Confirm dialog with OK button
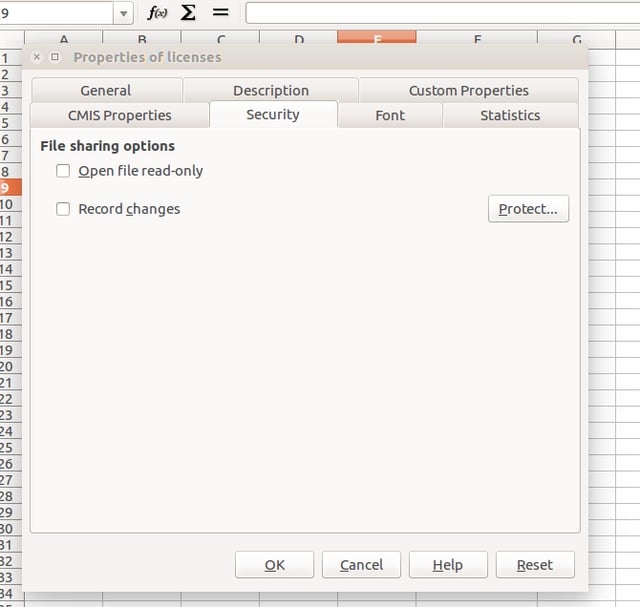 pos(274,565)
